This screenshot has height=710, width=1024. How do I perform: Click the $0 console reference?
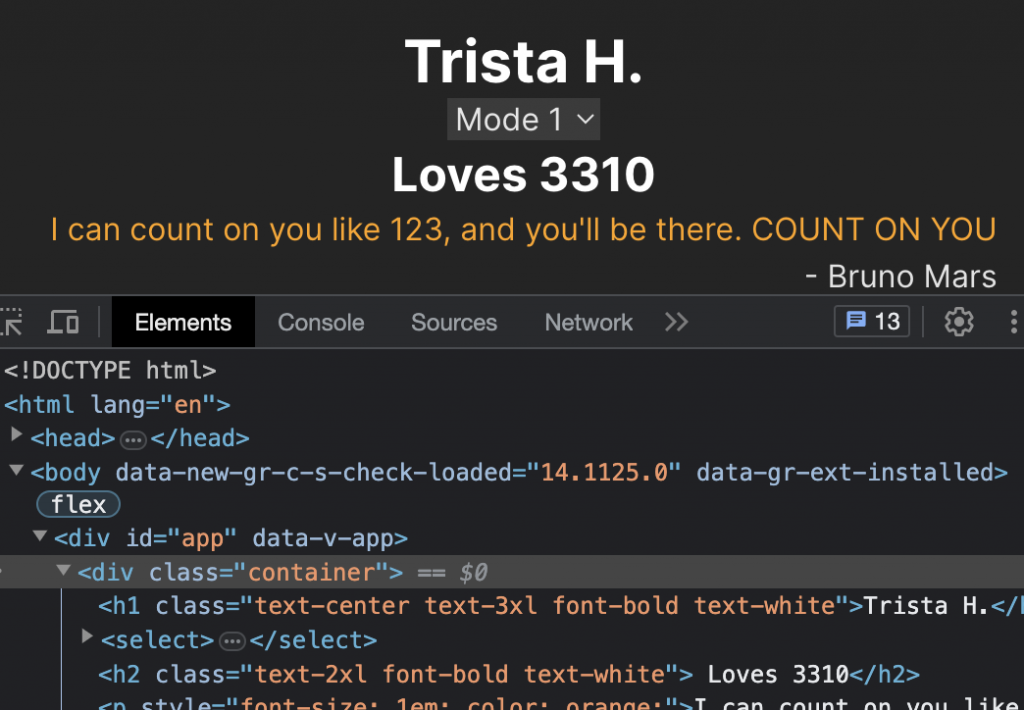pyautogui.click(x=473, y=573)
